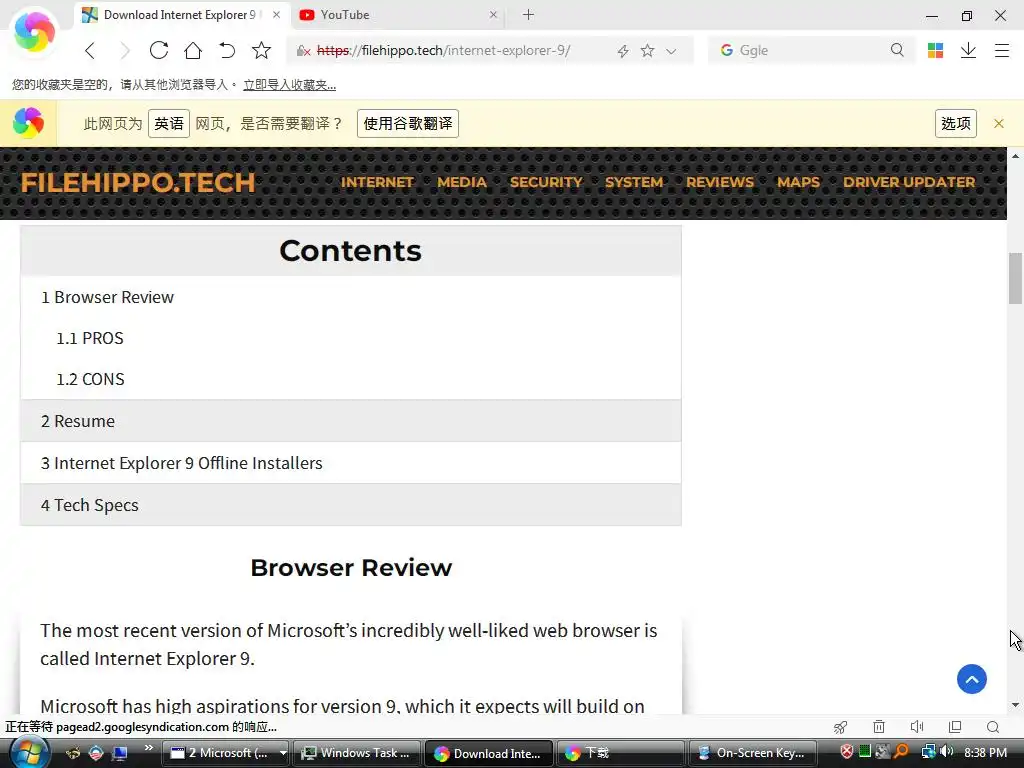Click the zoom magnifier icon in status bar
Screen dimensions: 1024x768
coord(993,727)
